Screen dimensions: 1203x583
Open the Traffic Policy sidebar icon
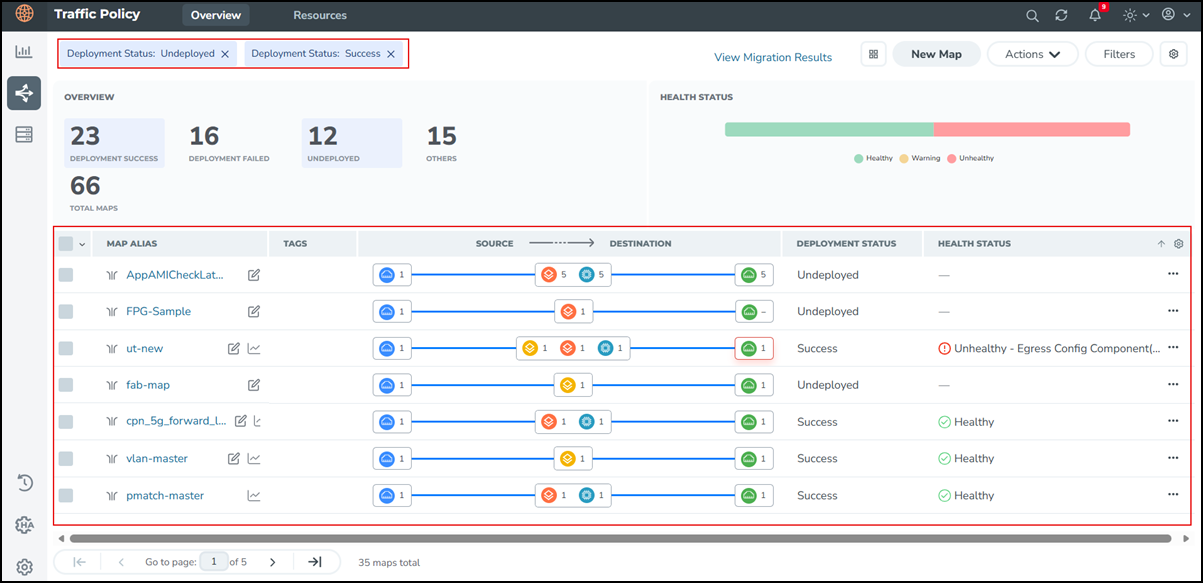(24, 93)
